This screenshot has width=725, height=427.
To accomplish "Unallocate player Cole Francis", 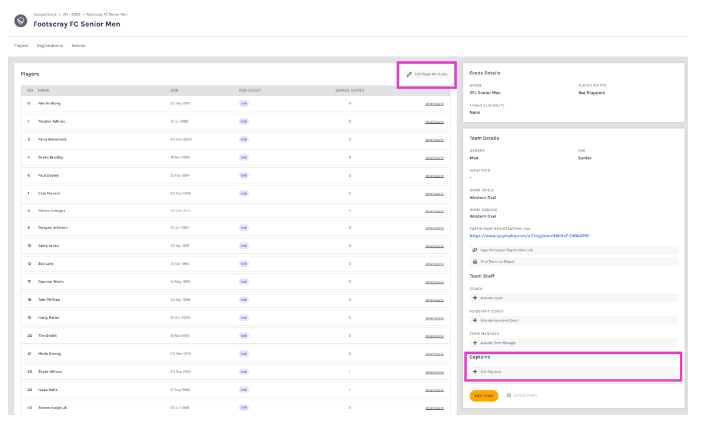I will [x=434, y=194].
